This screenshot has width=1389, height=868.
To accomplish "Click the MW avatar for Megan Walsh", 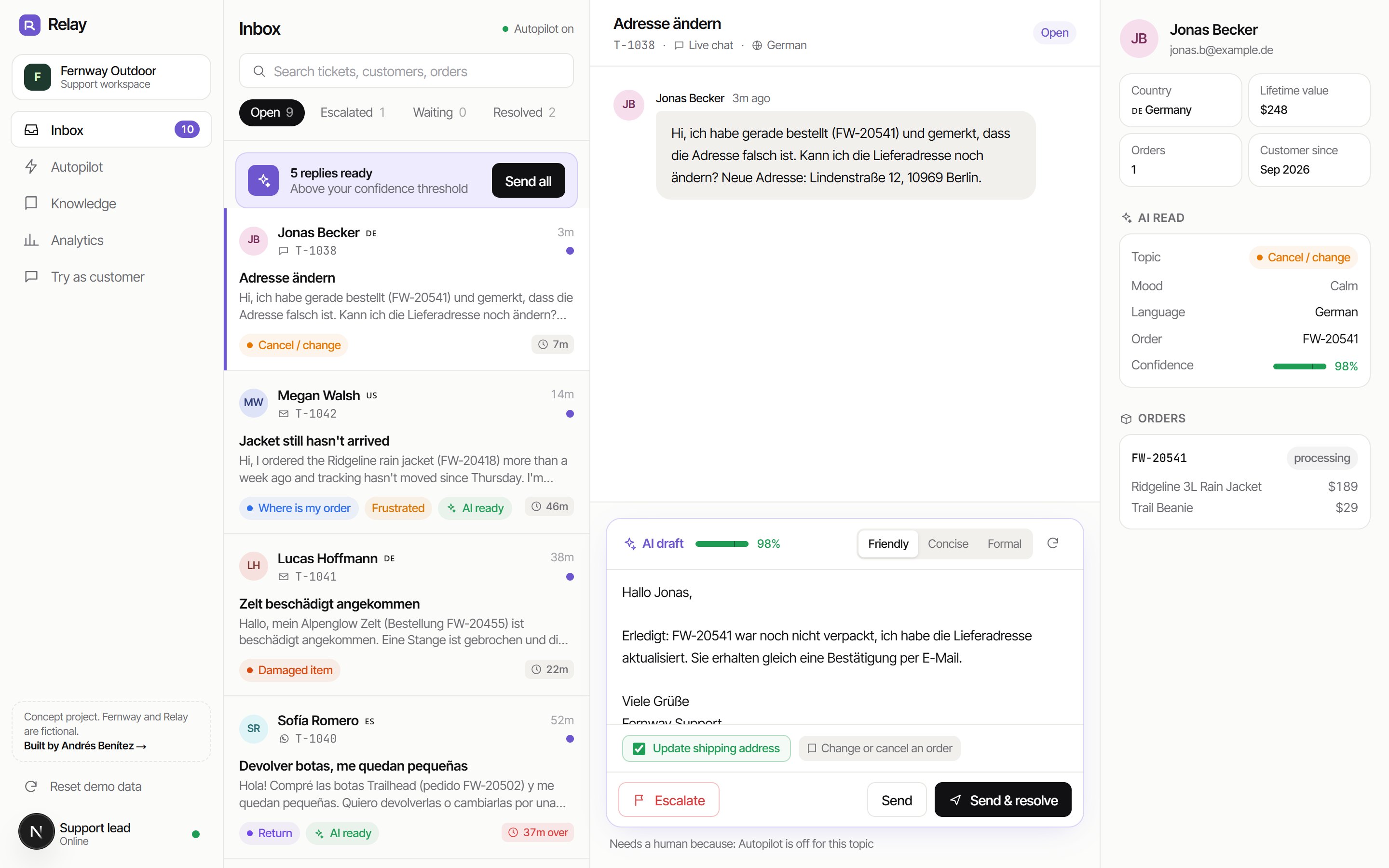I will [254, 403].
